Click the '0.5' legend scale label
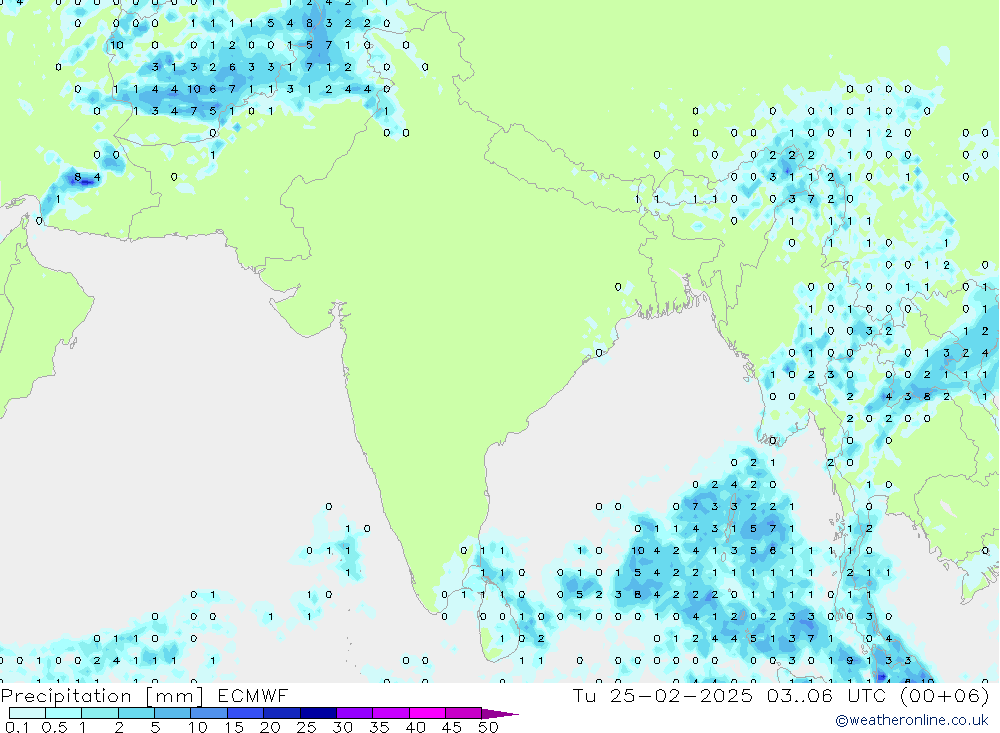This screenshot has height=733, width=1000. point(54,727)
